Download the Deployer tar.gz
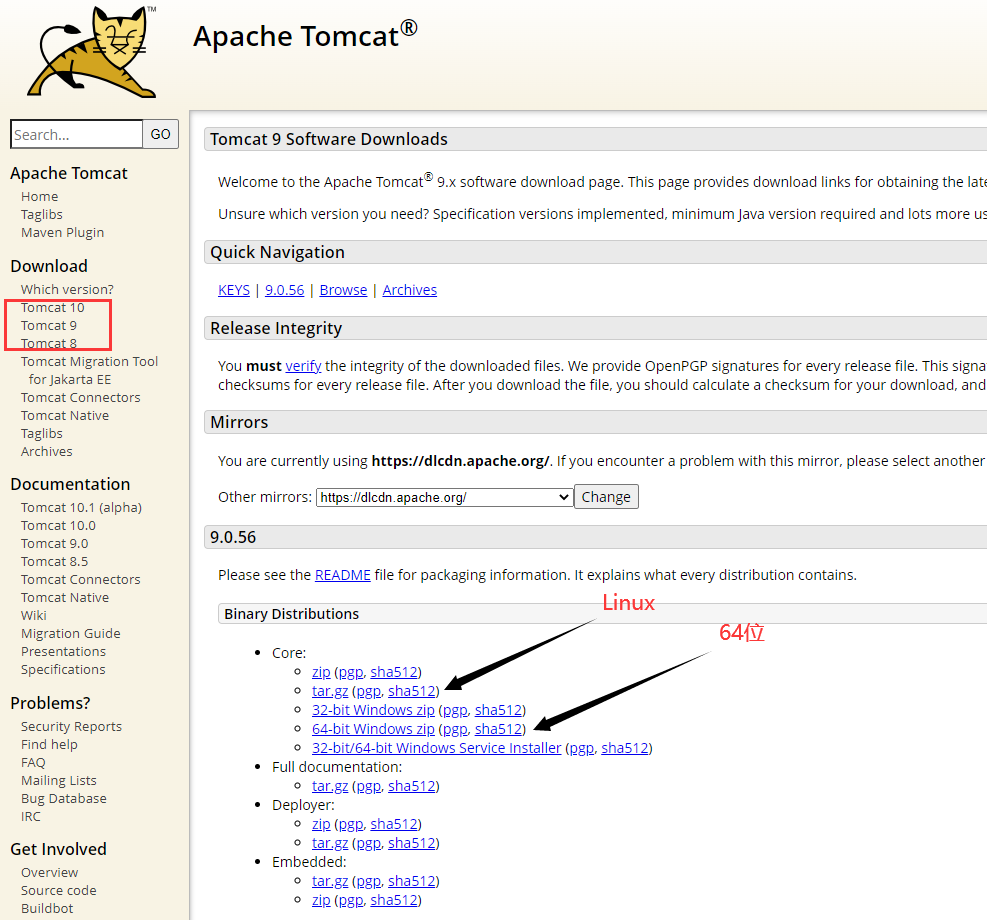This screenshot has width=987, height=920. coord(330,843)
